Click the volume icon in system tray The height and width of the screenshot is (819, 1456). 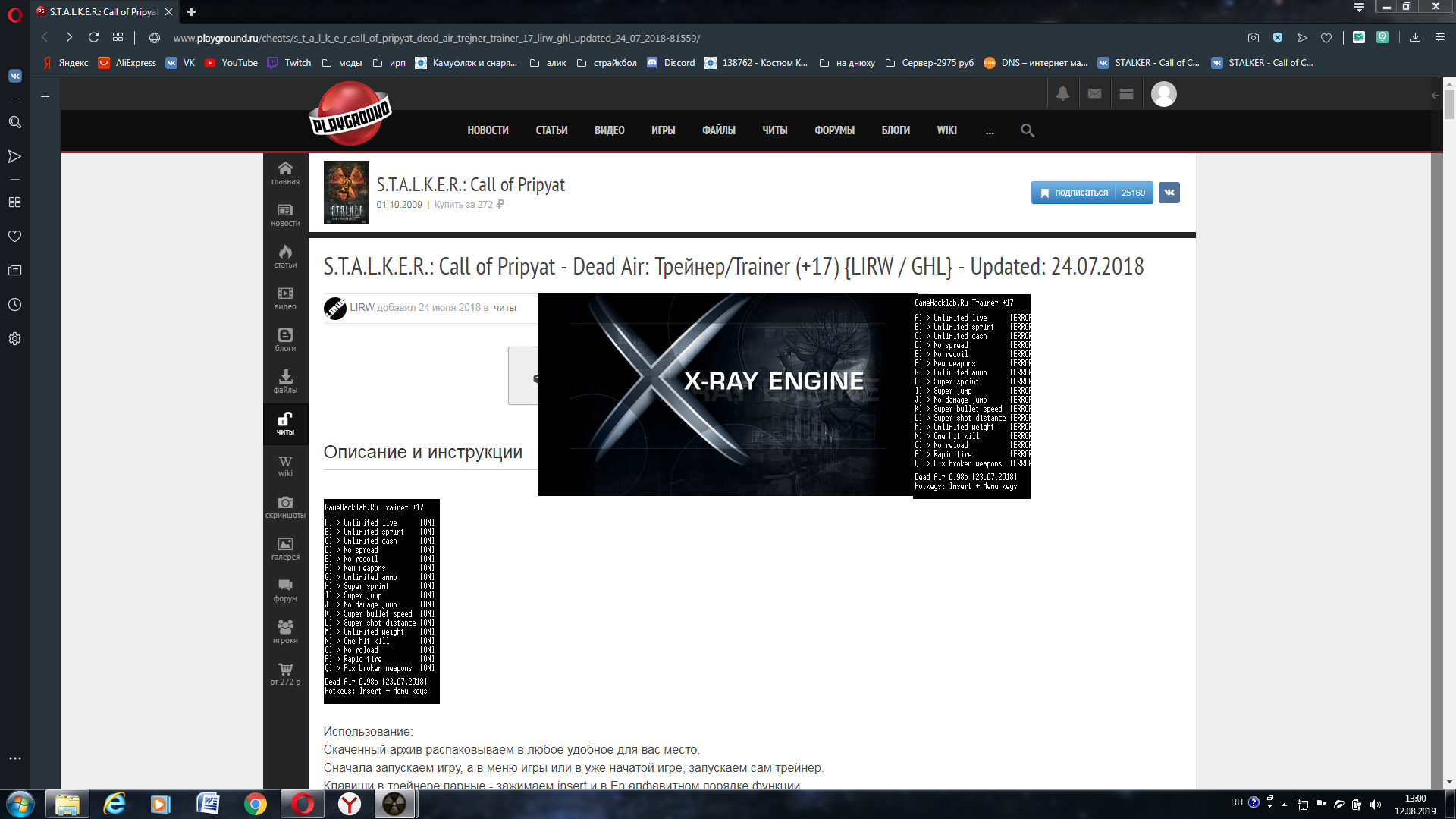(1376, 805)
